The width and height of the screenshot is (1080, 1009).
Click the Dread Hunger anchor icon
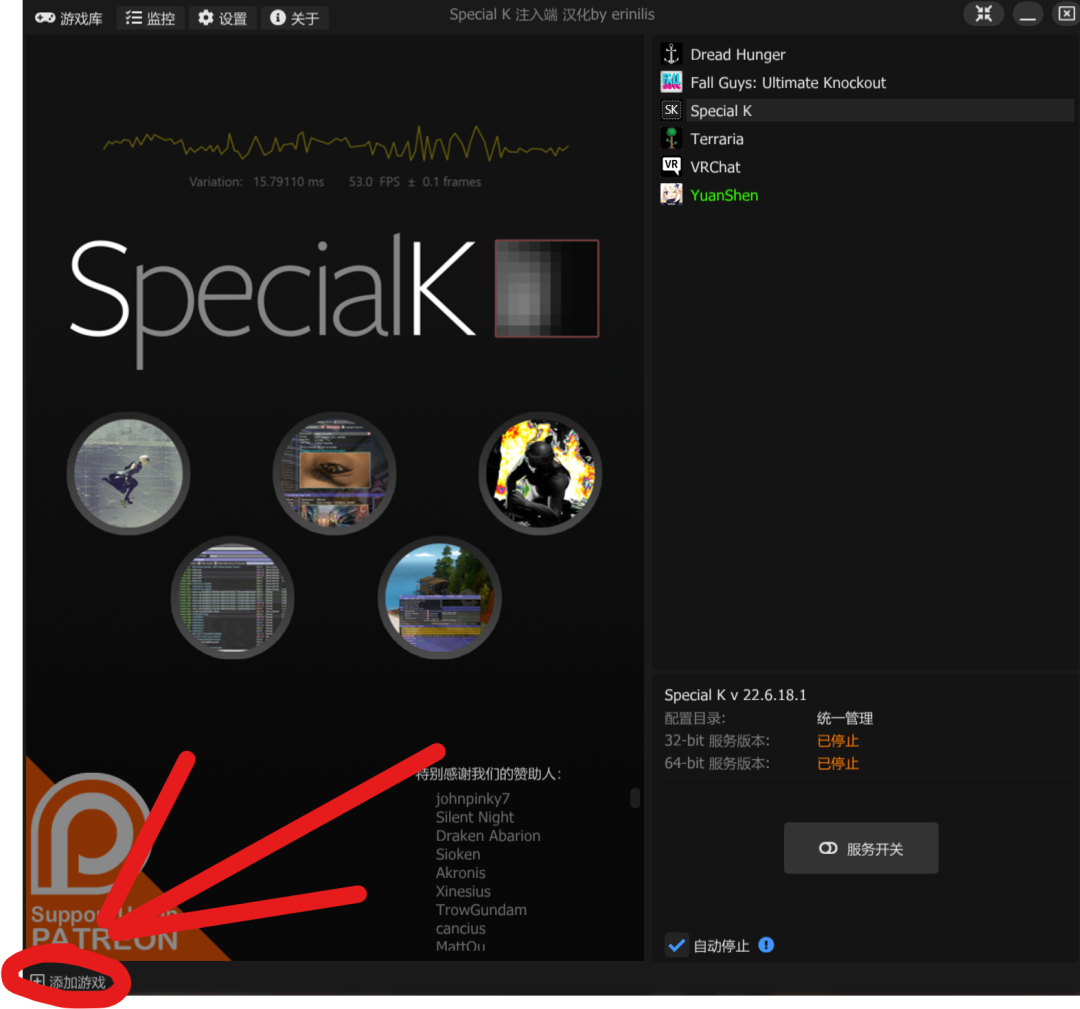click(671, 54)
